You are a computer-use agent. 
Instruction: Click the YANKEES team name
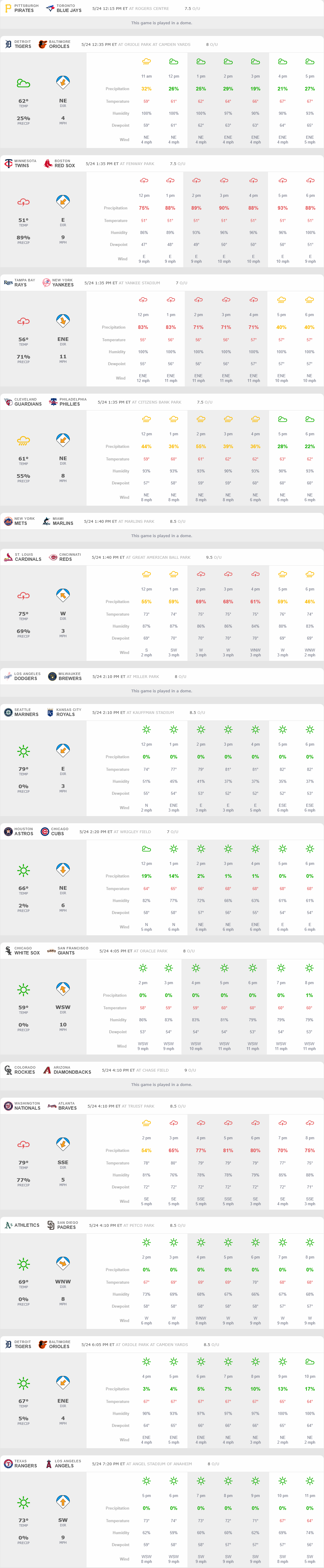[x=63, y=285]
